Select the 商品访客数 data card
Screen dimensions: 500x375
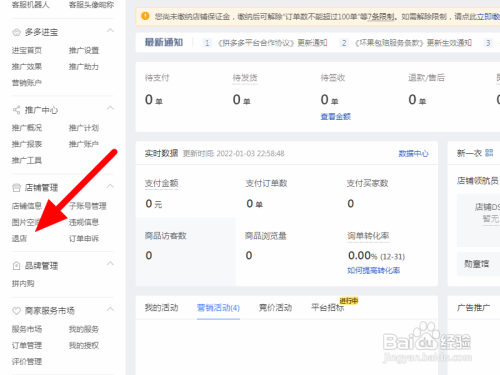coord(186,251)
